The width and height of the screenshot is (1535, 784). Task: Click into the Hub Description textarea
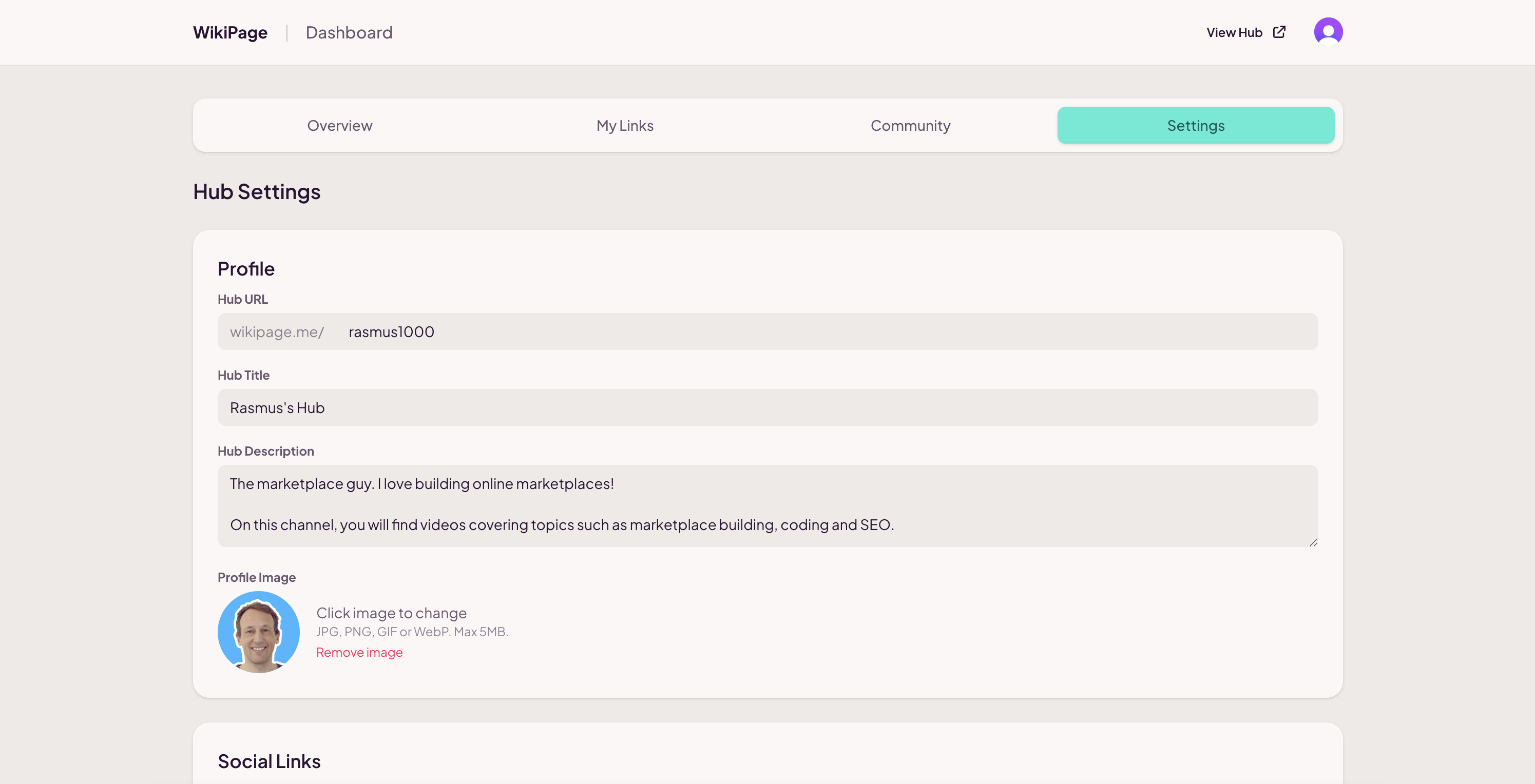pos(767,504)
